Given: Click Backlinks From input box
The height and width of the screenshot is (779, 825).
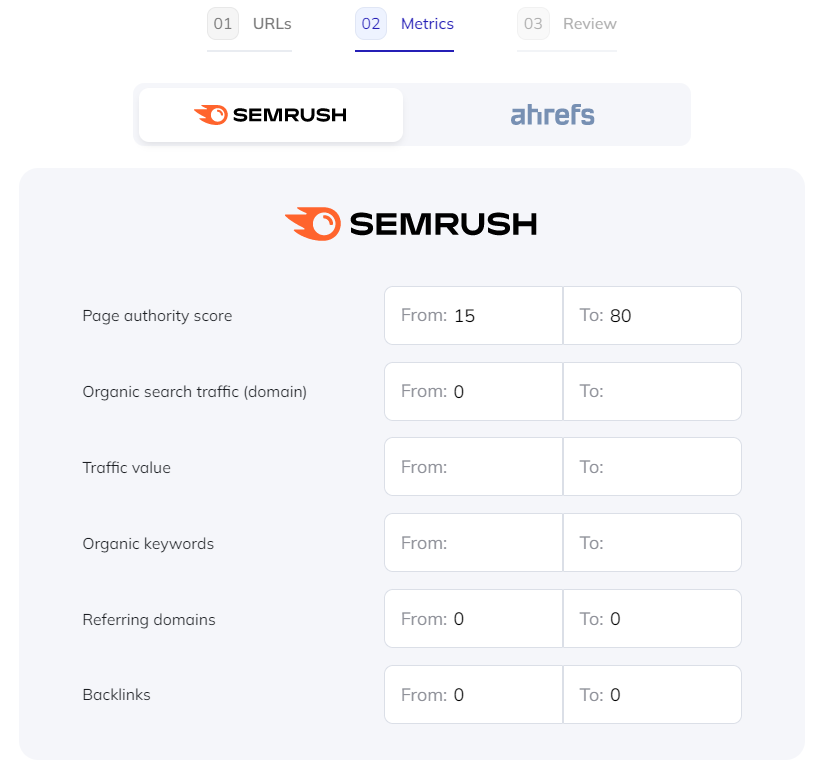Looking at the screenshot, I should point(474,695).
